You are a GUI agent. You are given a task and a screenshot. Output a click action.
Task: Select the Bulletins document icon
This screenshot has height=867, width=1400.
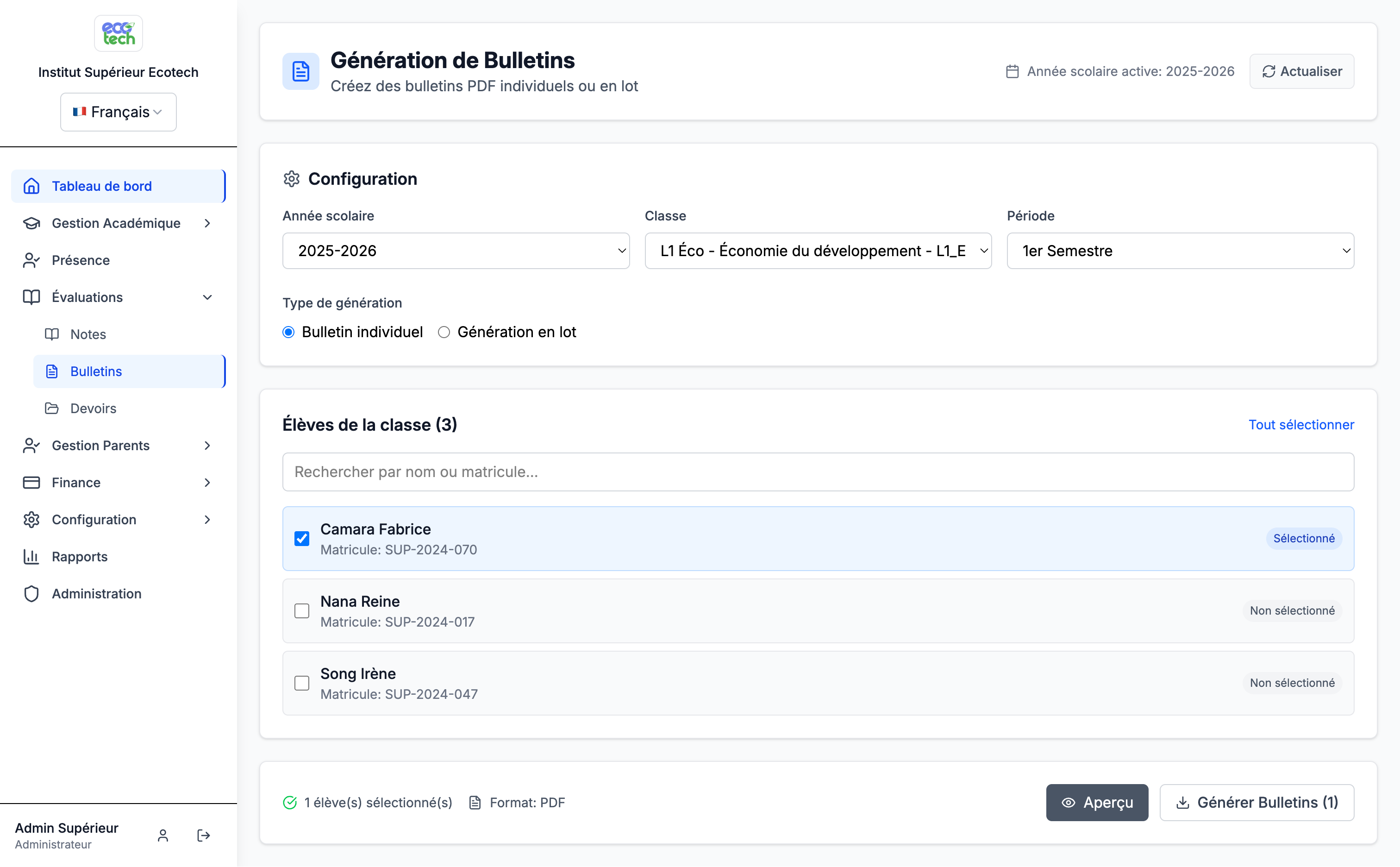52,371
